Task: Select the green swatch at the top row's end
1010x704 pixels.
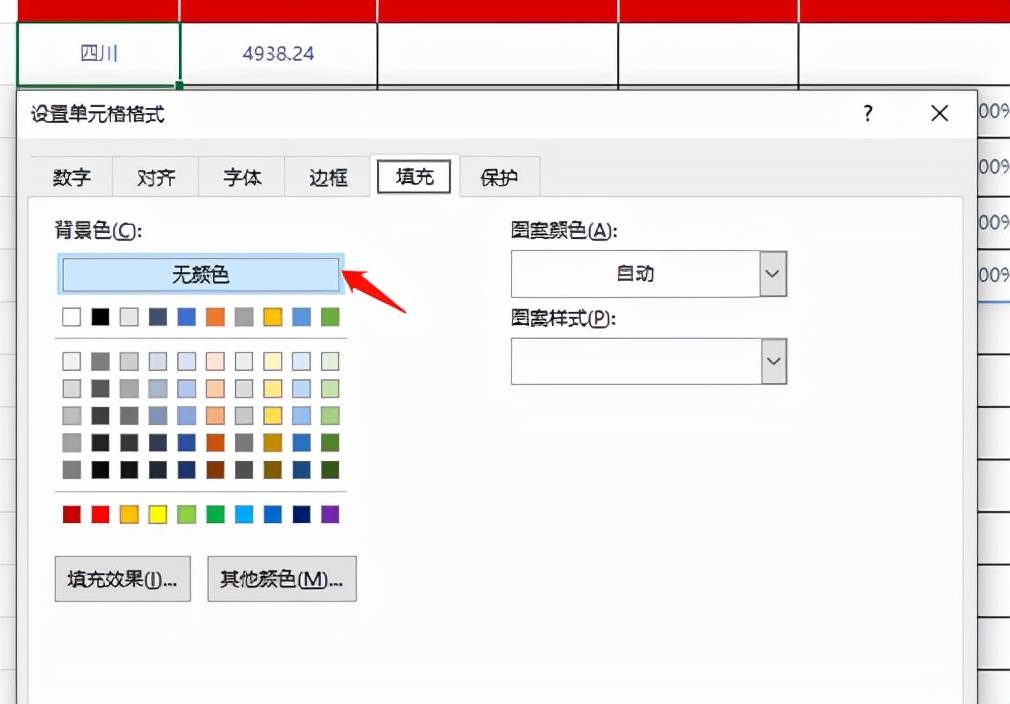Action: (x=330, y=316)
